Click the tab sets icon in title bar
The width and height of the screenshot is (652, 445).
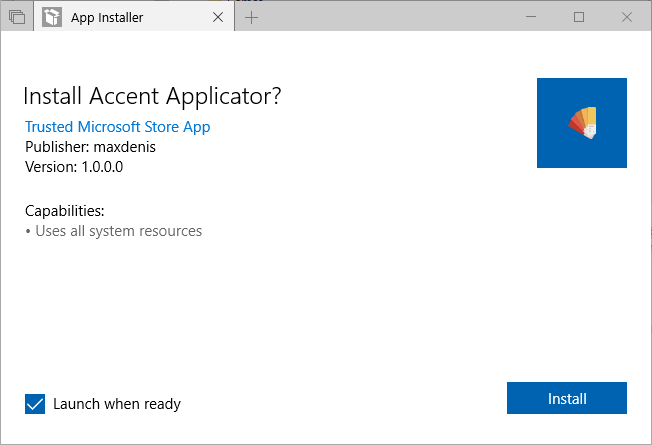(x=17, y=18)
